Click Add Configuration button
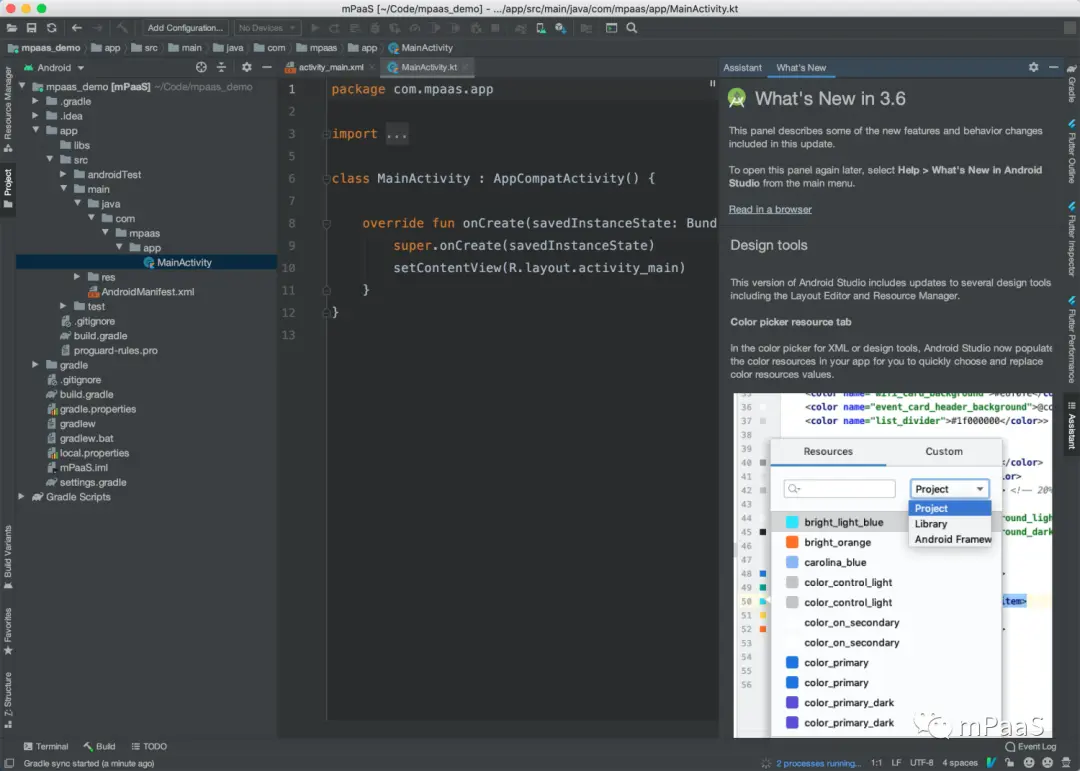This screenshot has width=1080, height=771. click(184, 28)
